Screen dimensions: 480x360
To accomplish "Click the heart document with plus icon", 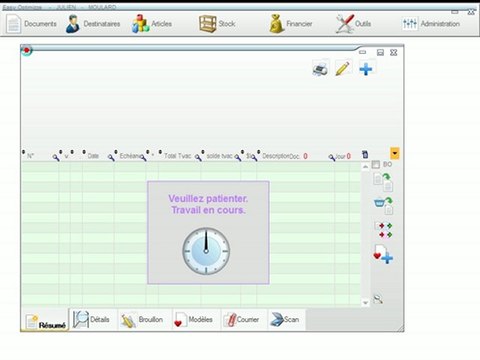I will point(383,254).
